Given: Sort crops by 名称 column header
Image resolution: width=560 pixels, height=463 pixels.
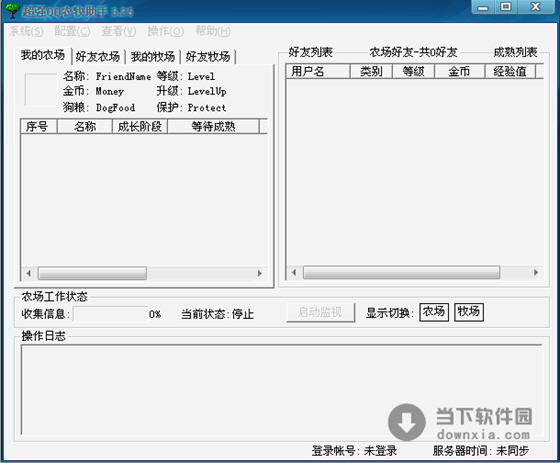Looking at the screenshot, I should coord(85,126).
